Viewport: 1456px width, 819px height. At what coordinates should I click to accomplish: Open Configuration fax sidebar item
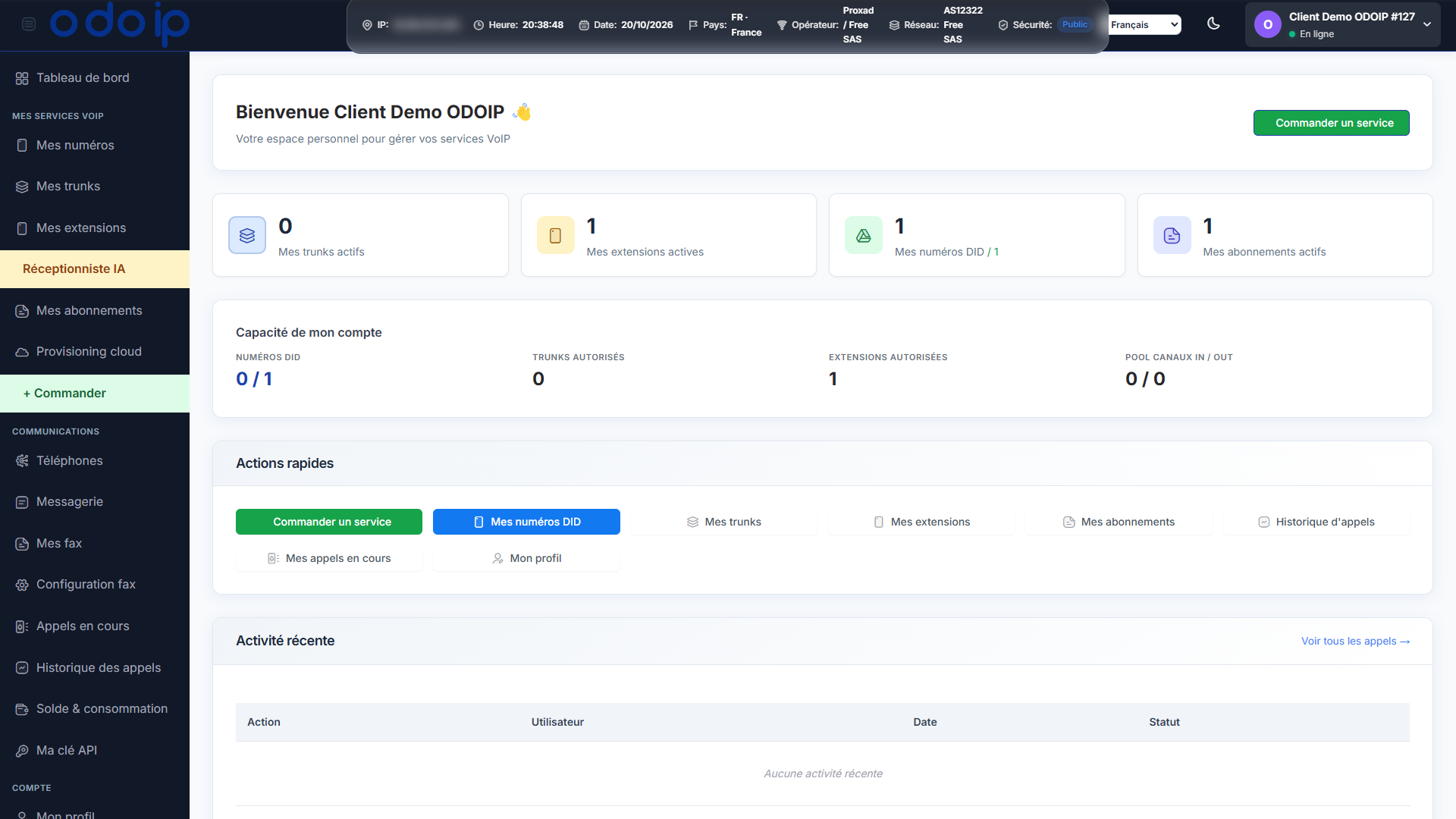(x=95, y=584)
